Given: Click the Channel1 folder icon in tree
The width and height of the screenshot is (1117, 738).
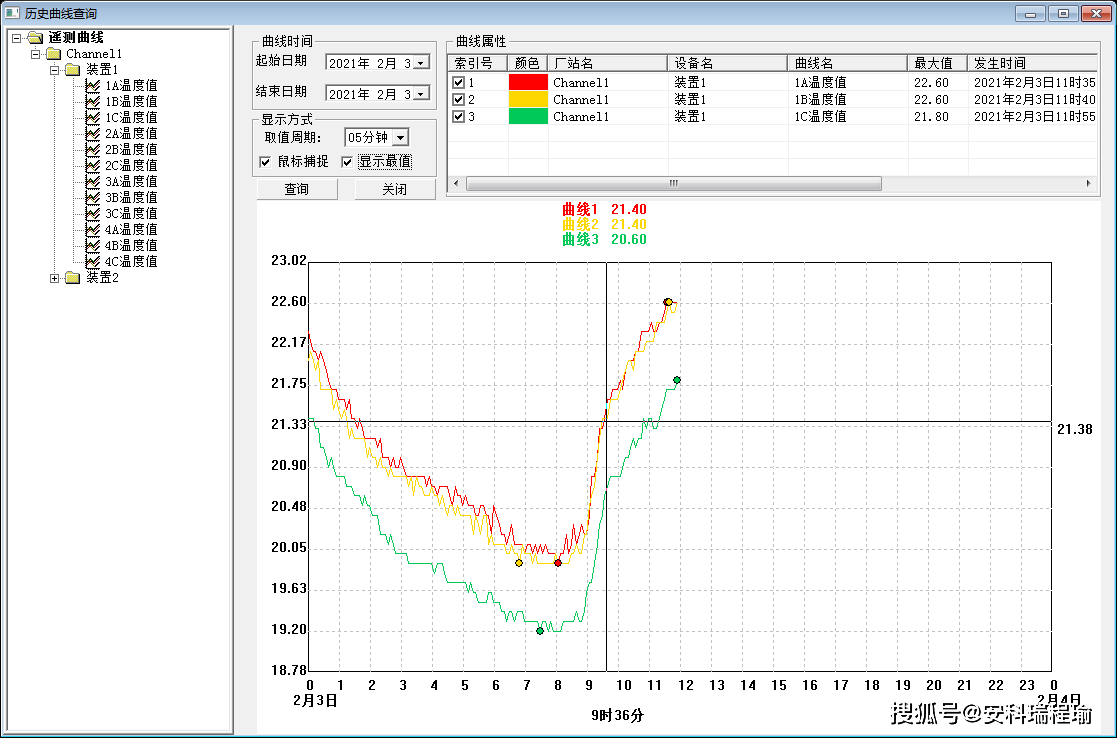Looking at the screenshot, I should pyautogui.click(x=53, y=54).
